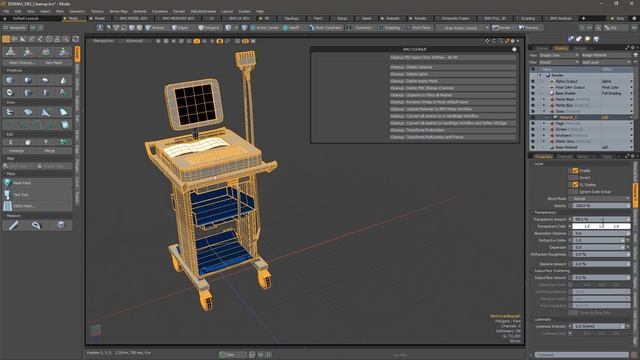The width and height of the screenshot is (640, 360).
Task: Adjust the Transparent Amount slider field
Action: (601, 219)
